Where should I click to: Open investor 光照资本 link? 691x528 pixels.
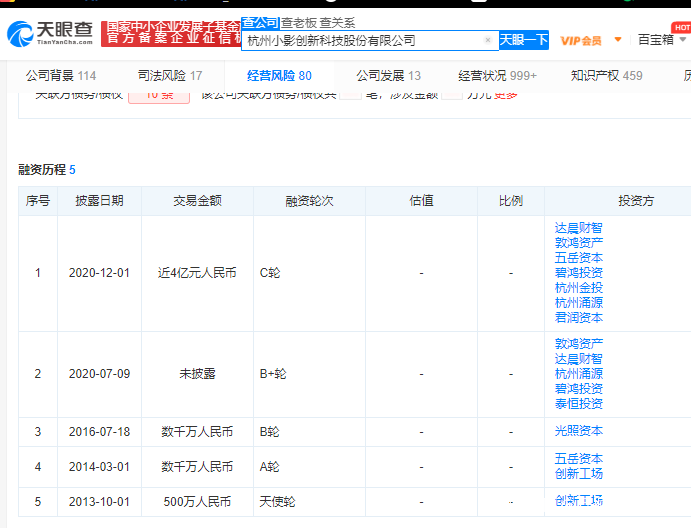click(579, 431)
